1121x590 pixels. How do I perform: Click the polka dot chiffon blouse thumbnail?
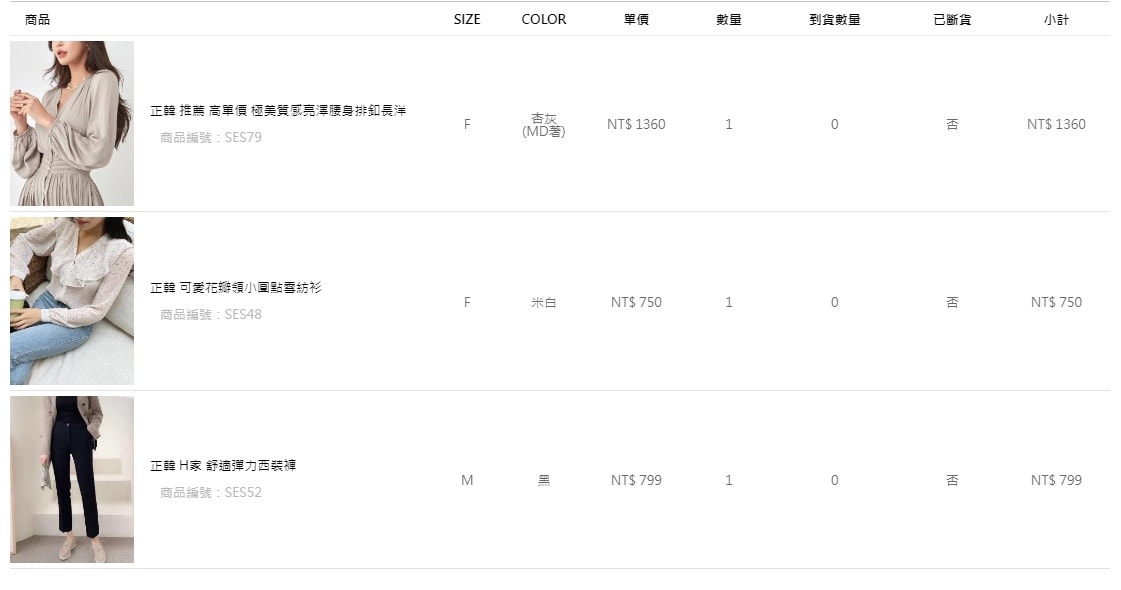72,301
